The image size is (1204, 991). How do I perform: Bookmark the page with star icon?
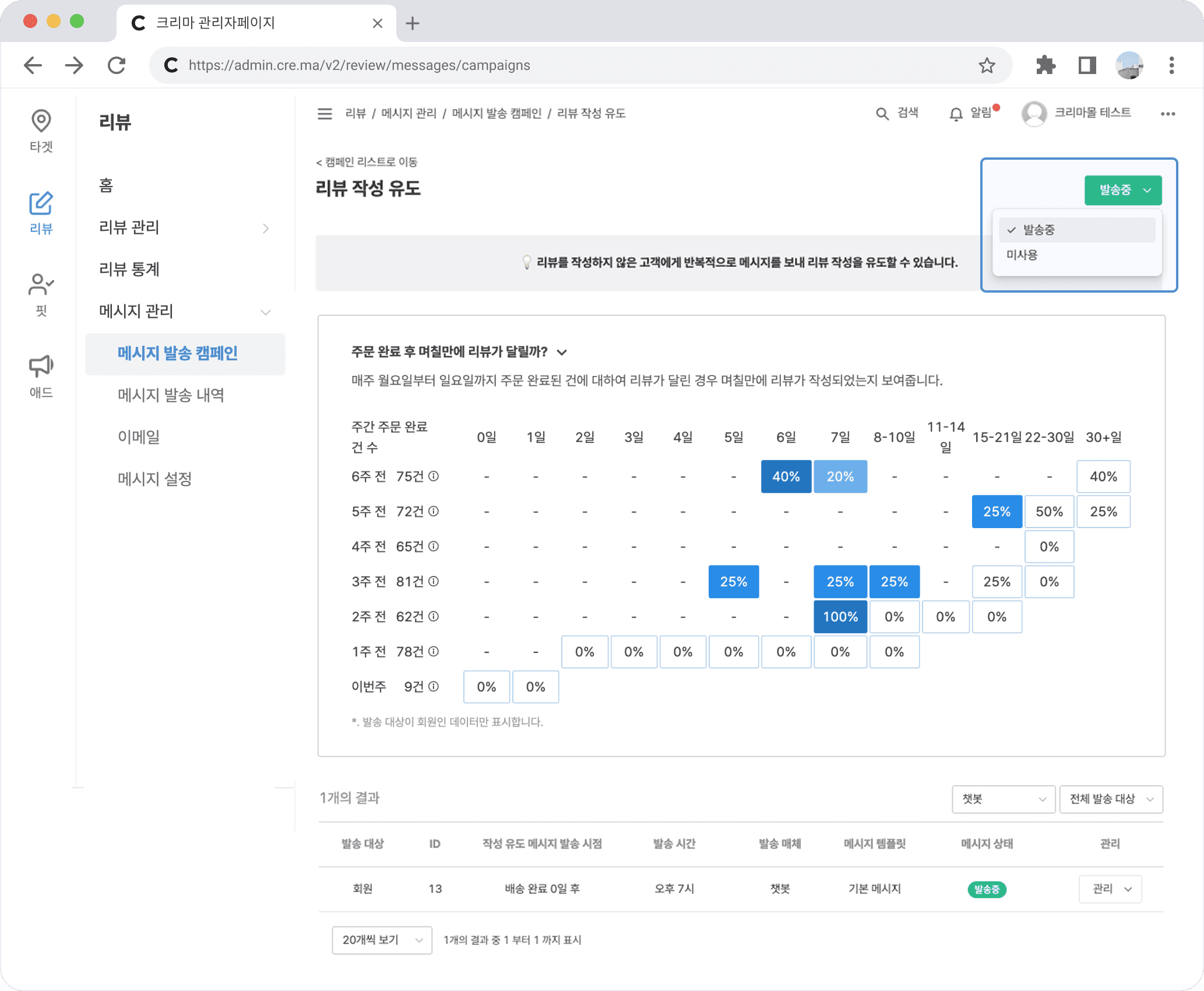tap(986, 65)
